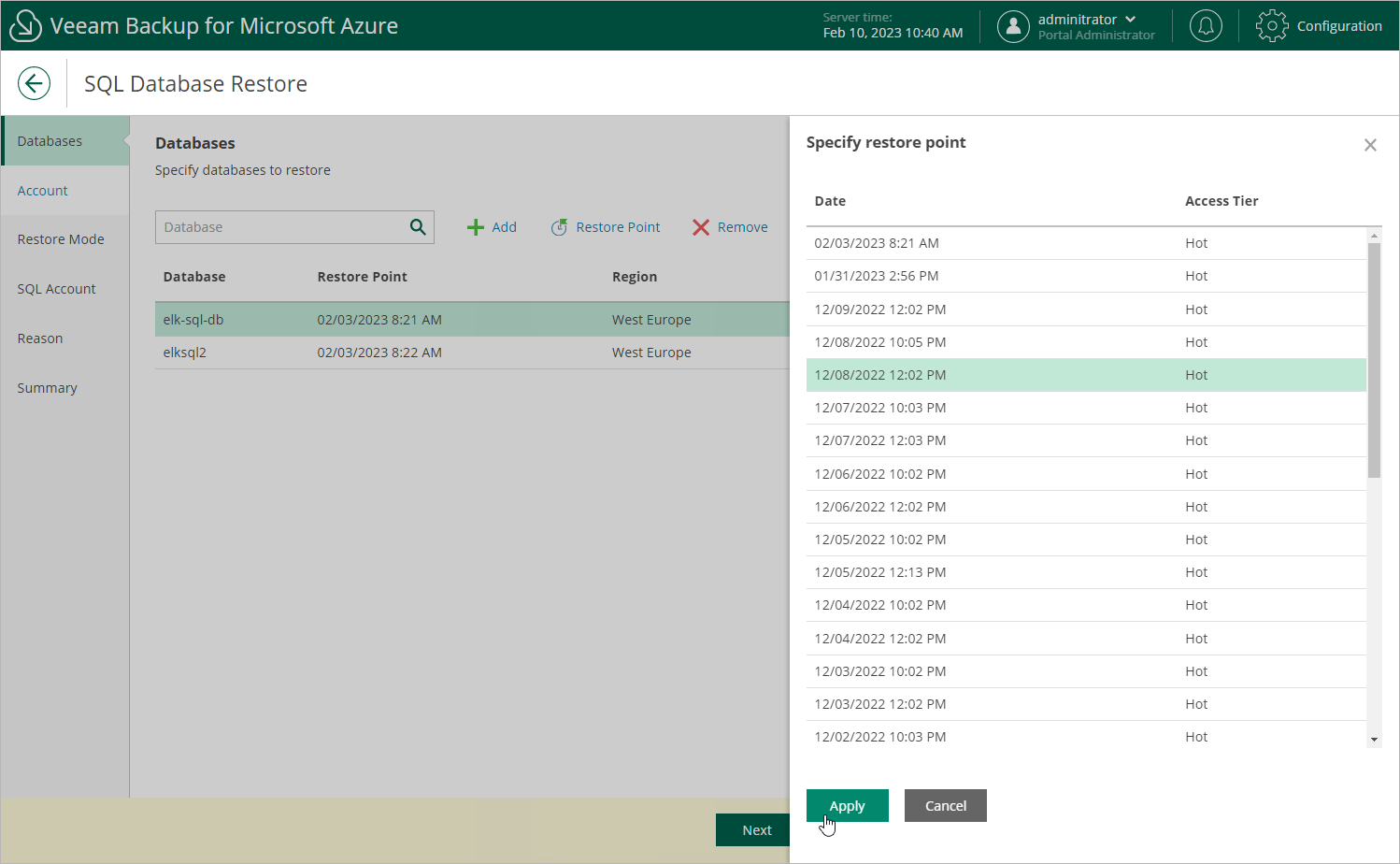
Task: Click the scrollbar down arrow
Action: coord(1374,740)
